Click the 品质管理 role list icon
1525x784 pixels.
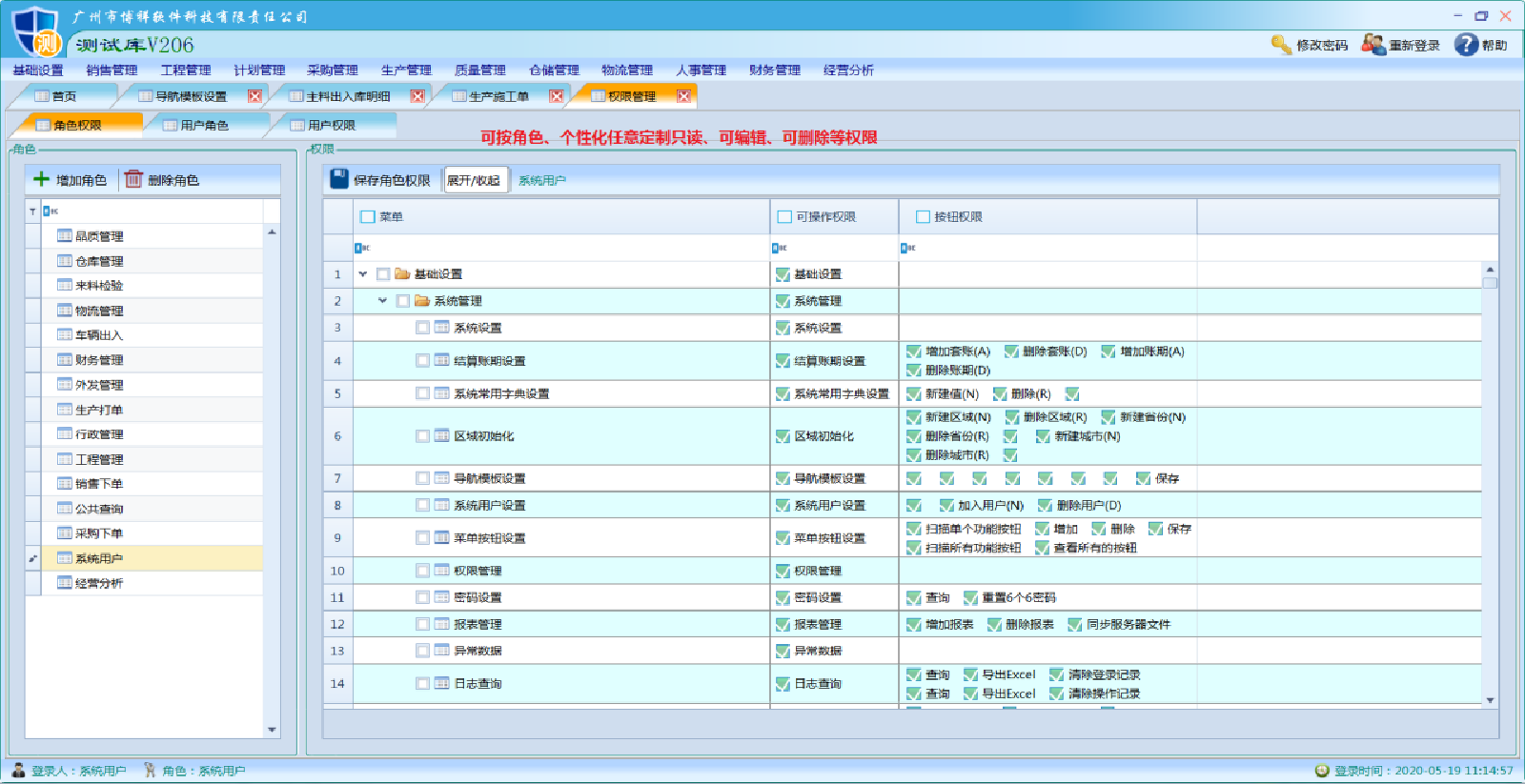point(65,235)
